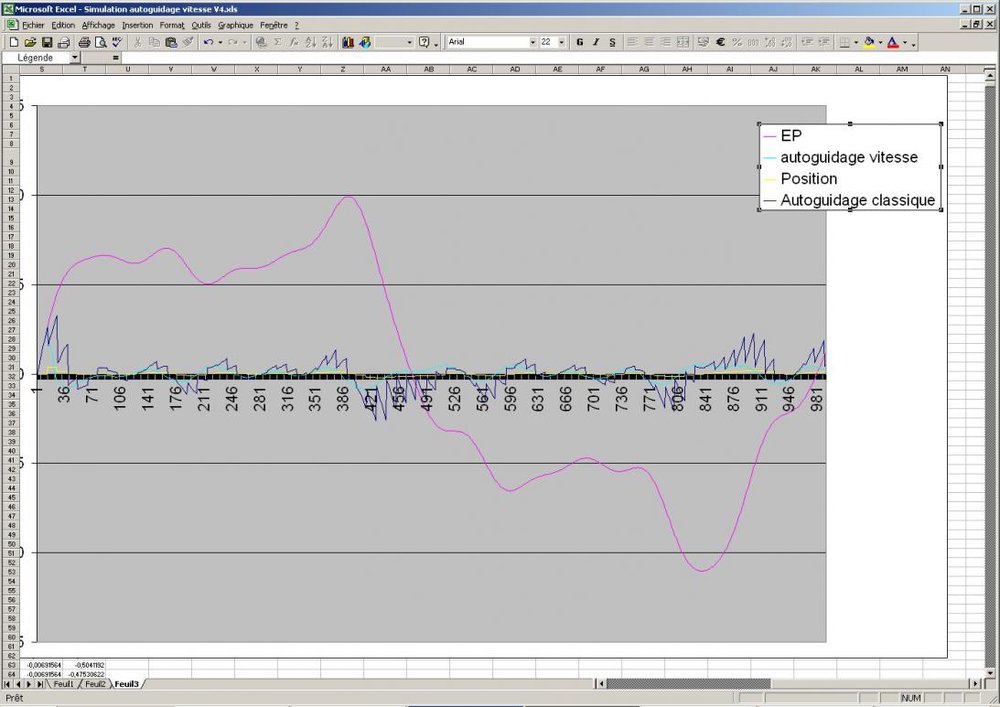Go to last sheet tab navigation arrow
This screenshot has height=707, width=1000.
pyautogui.click(x=40, y=684)
